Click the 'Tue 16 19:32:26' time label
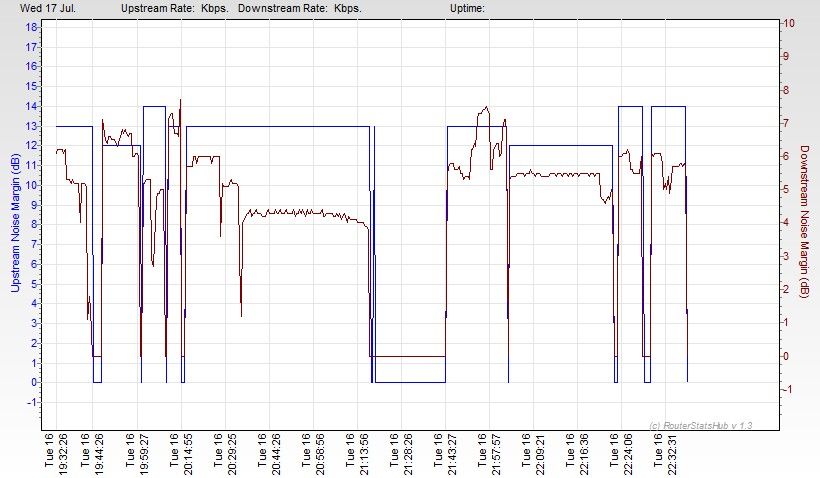This screenshot has height=478, width=820. [x=56, y=454]
